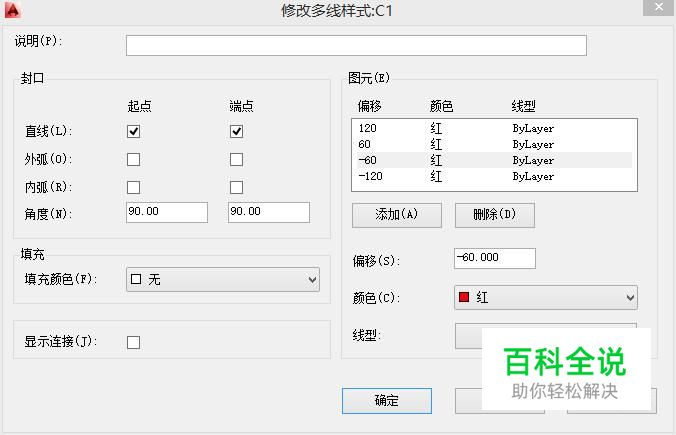Click the 偏移 column header
Image resolution: width=676 pixels, height=435 pixels.
pyautogui.click(x=369, y=106)
